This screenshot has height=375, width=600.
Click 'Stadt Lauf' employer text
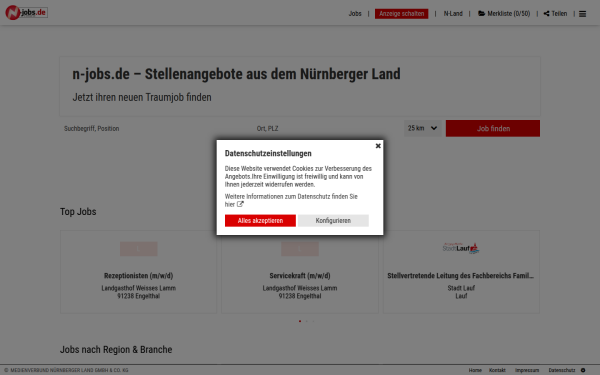tap(461, 288)
